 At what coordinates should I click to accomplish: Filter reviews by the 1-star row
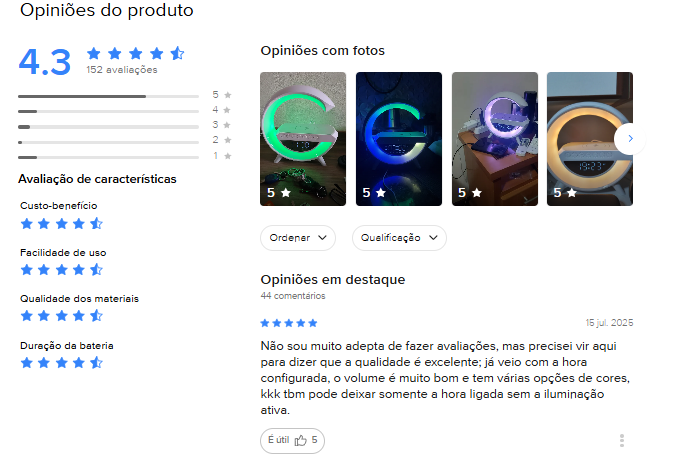(125, 156)
